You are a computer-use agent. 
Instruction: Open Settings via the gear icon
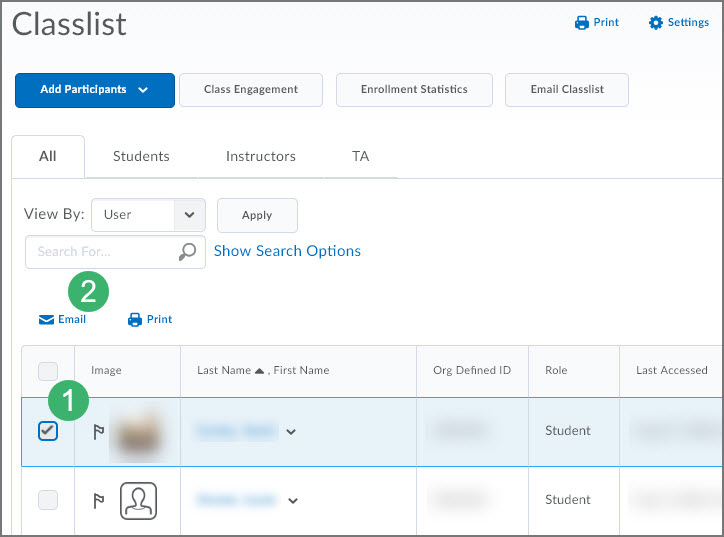tap(655, 23)
